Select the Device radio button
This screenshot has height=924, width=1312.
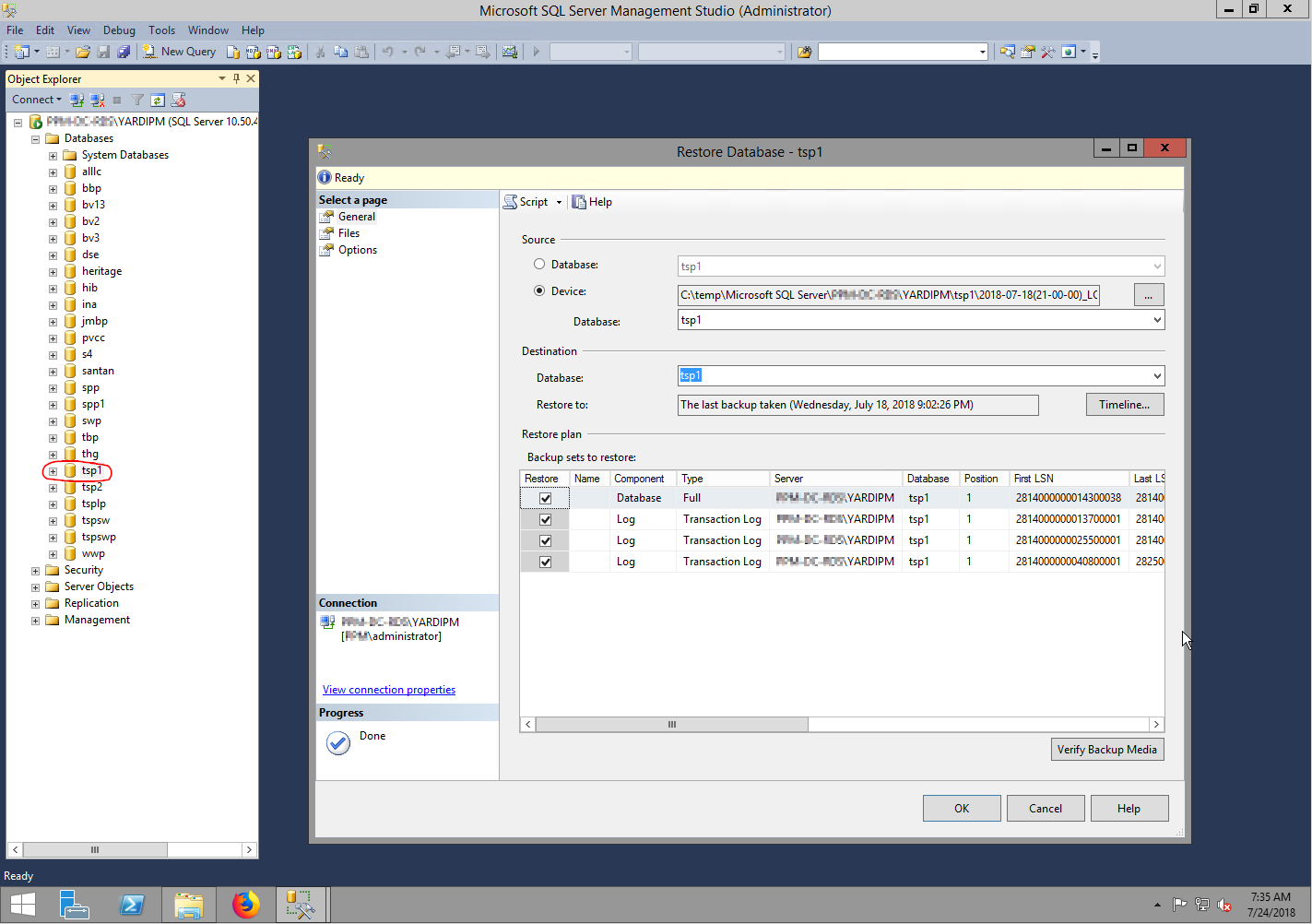pos(539,290)
